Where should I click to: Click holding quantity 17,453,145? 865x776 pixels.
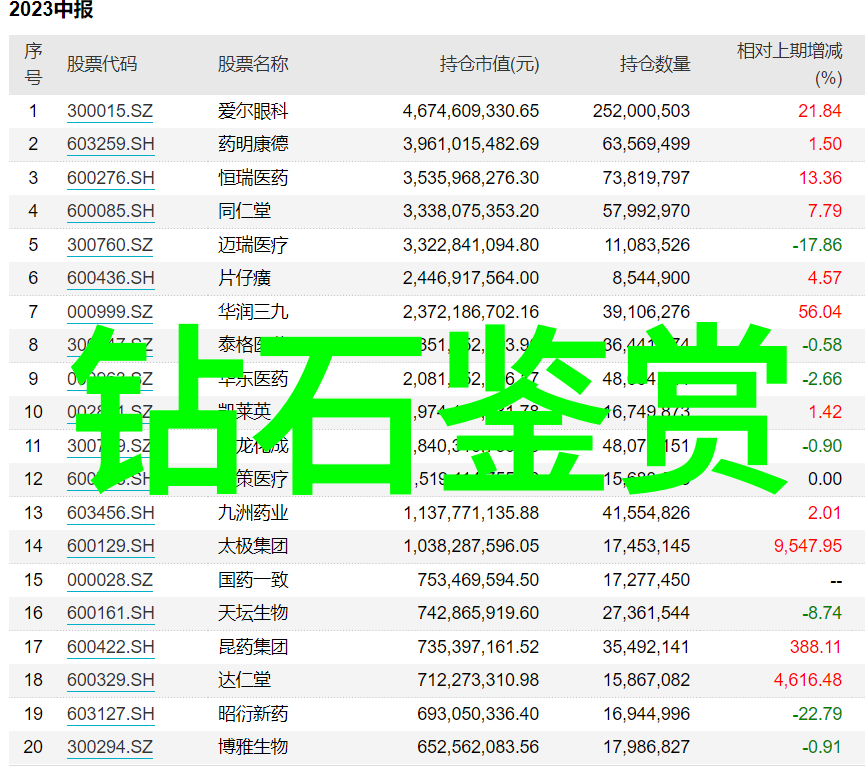click(x=646, y=547)
